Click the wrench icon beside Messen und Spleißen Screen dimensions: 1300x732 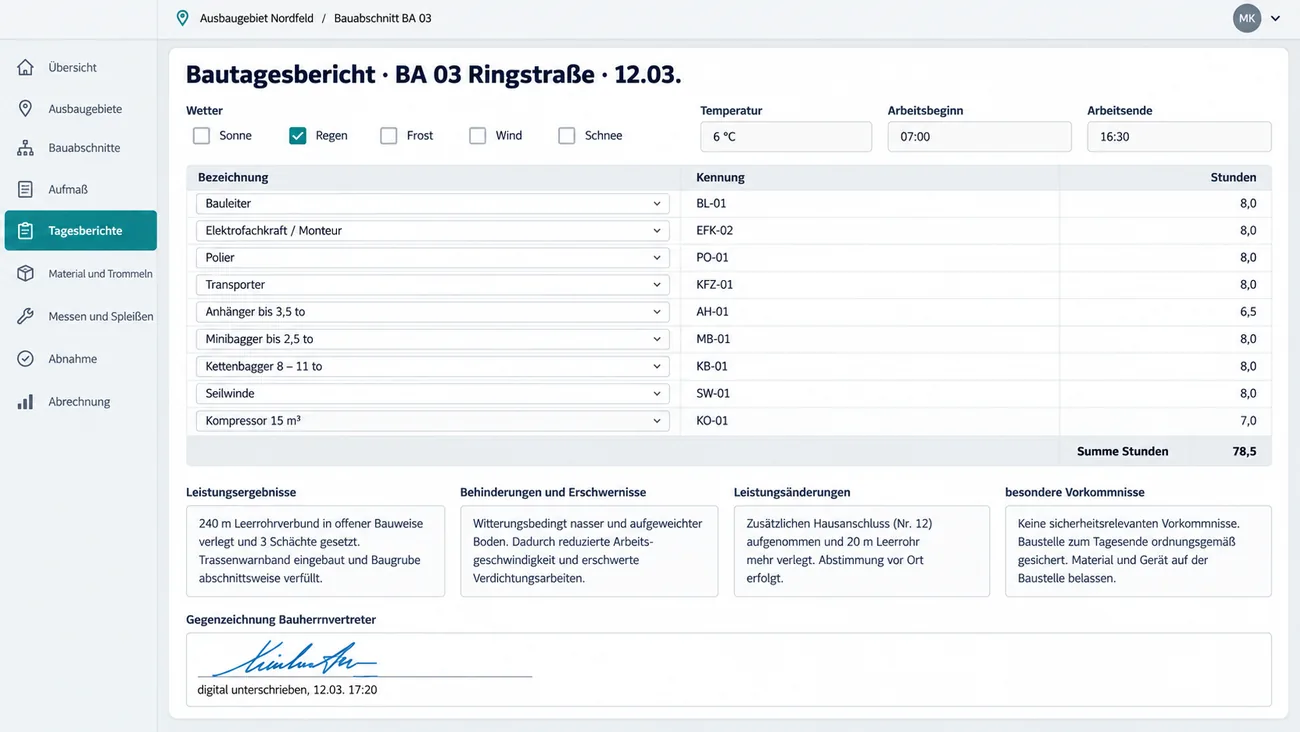26,316
